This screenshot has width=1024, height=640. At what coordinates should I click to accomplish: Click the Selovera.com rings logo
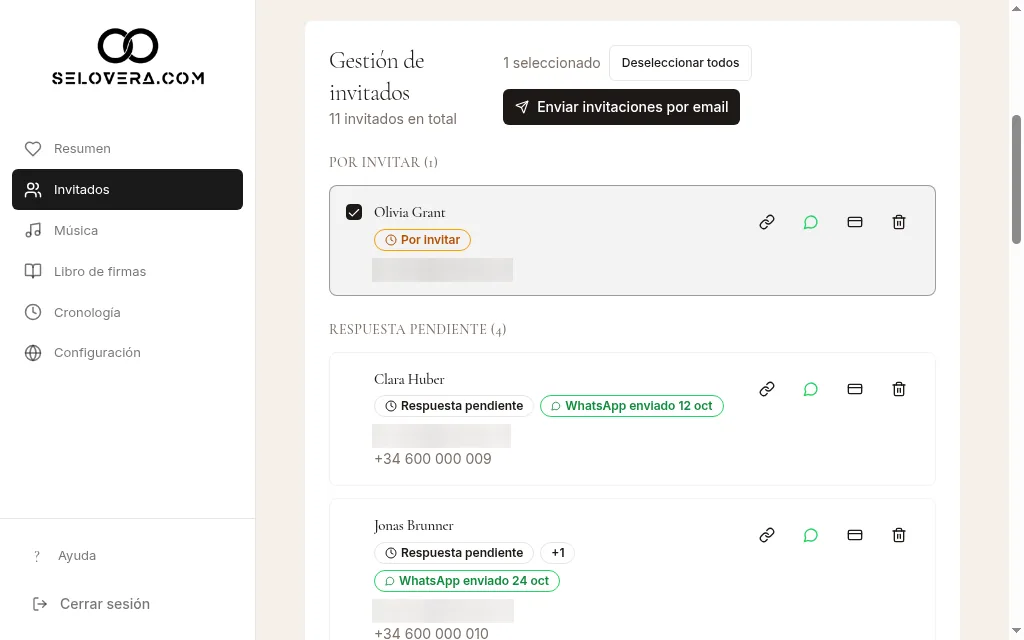(128, 46)
